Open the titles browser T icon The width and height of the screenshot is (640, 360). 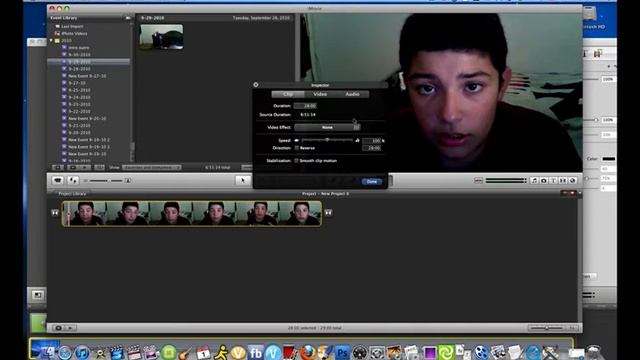553,180
